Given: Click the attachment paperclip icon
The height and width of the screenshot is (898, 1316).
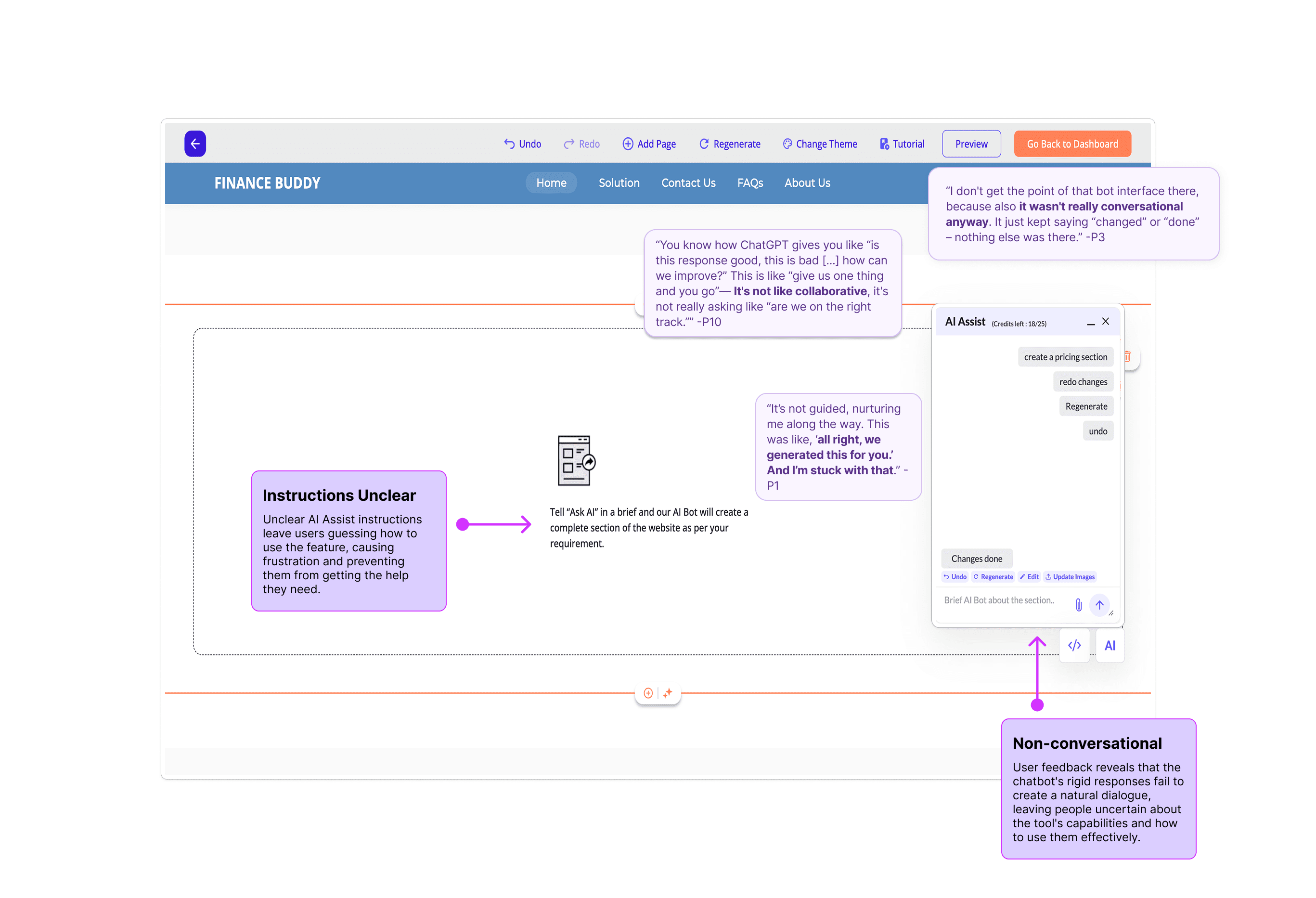Looking at the screenshot, I should 1078,605.
